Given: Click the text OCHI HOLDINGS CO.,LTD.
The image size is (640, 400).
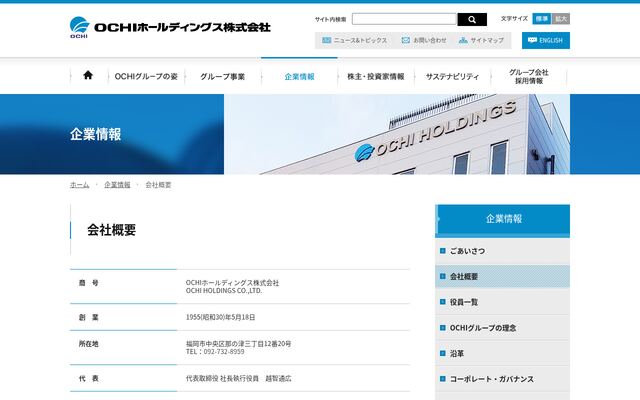Looking at the screenshot, I should (224, 291).
